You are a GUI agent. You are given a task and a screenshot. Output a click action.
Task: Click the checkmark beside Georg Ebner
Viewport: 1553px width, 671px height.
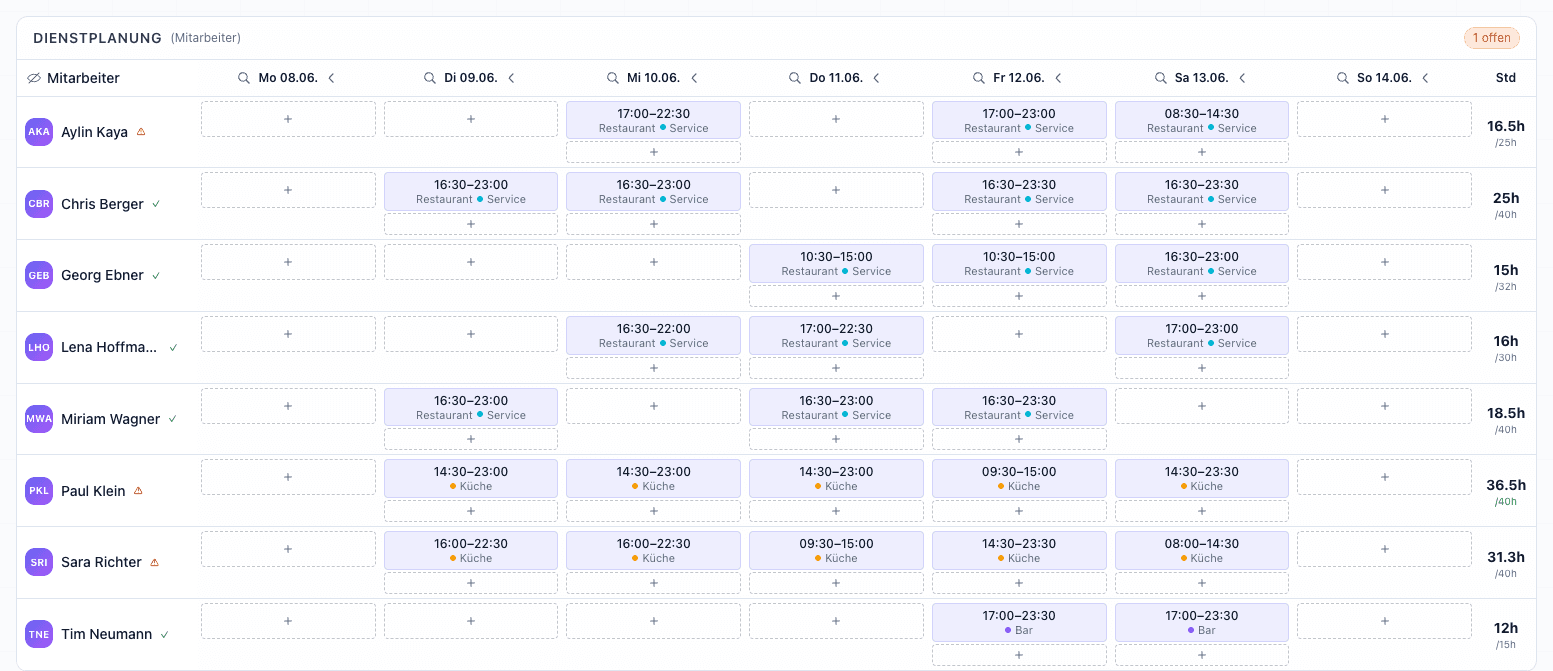point(156,275)
